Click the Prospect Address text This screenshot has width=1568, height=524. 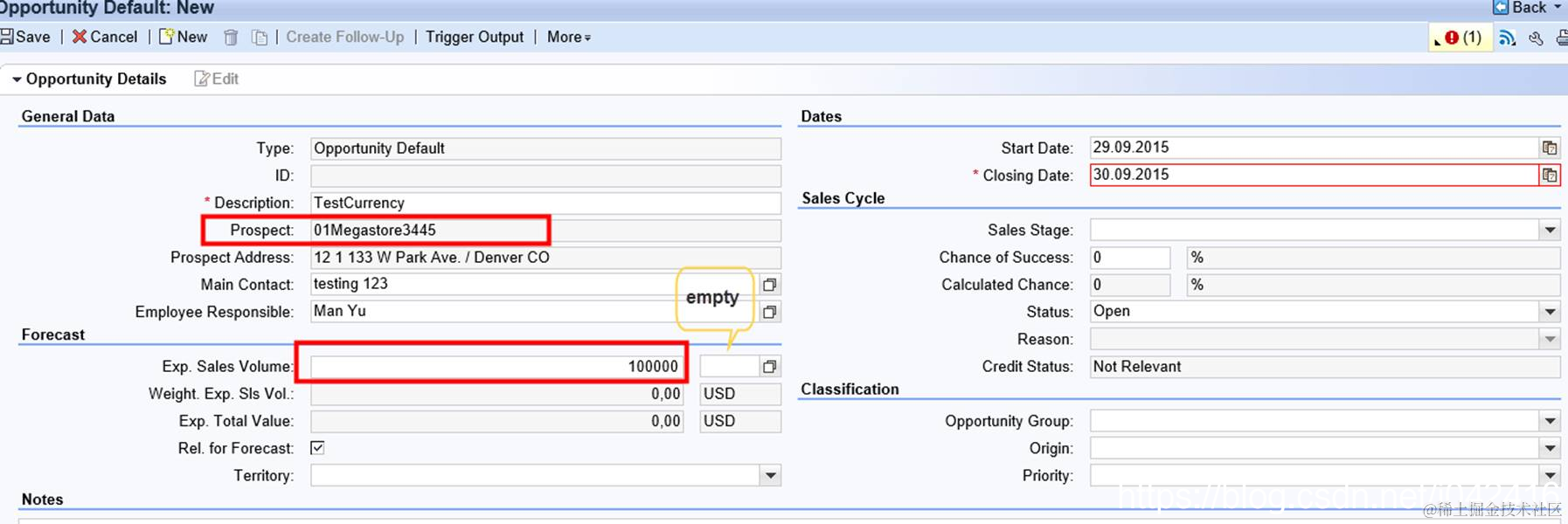432,257
